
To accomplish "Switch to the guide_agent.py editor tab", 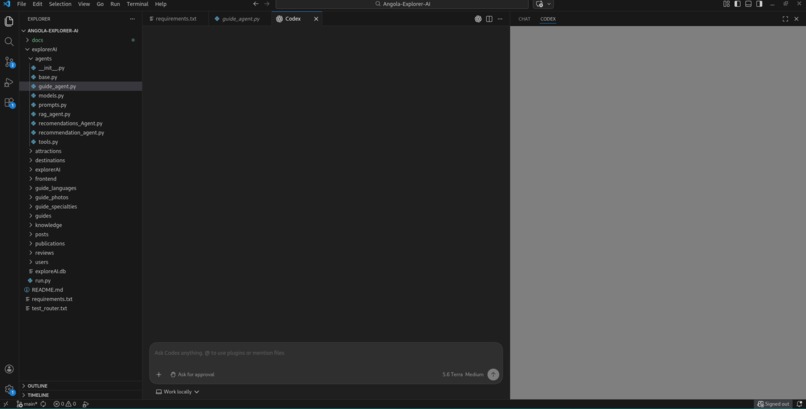I will [240, 19].
